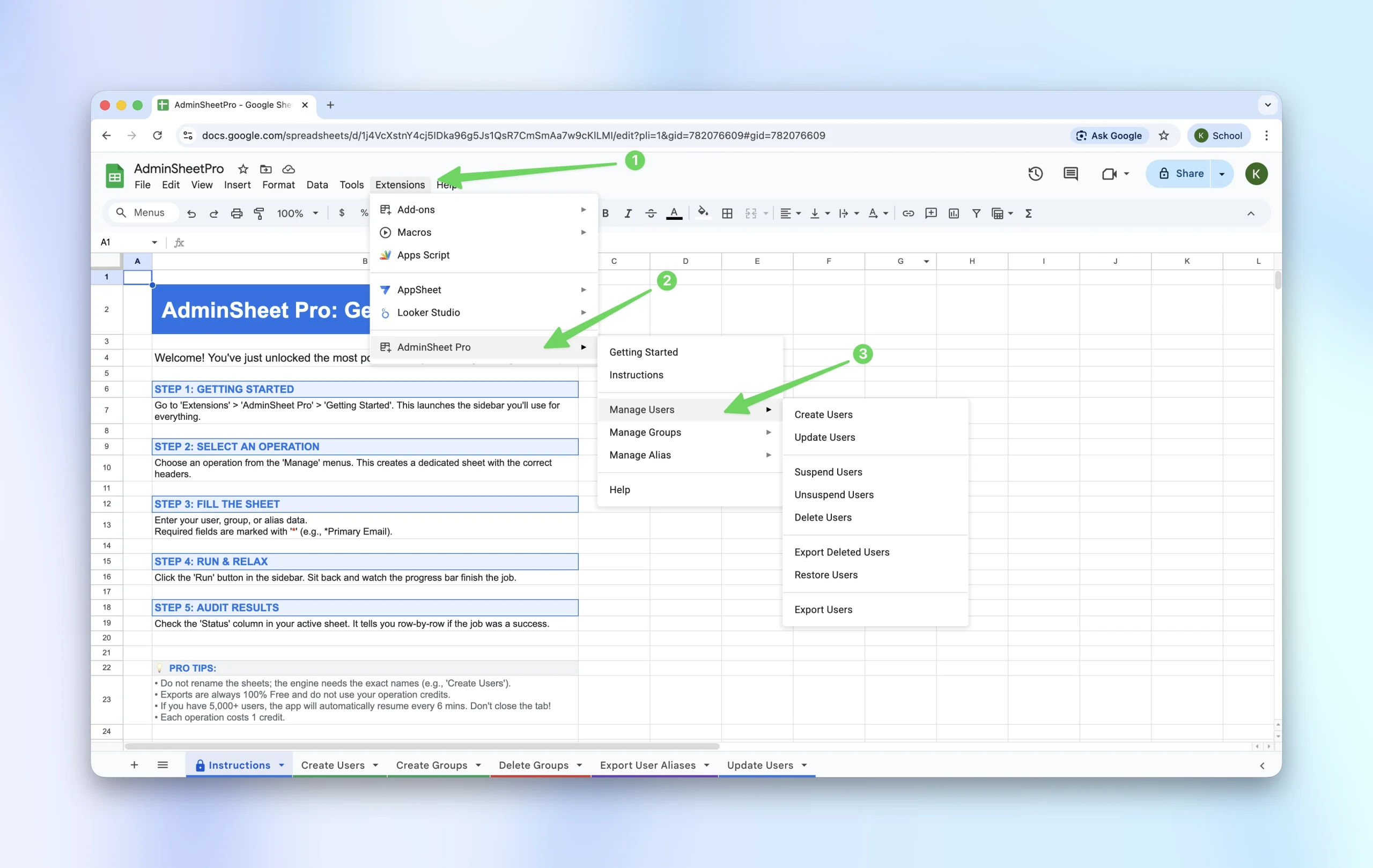Screen dimensions: 1373x868
Task: Click the paint format roller icon
Action: pos(259,213)
